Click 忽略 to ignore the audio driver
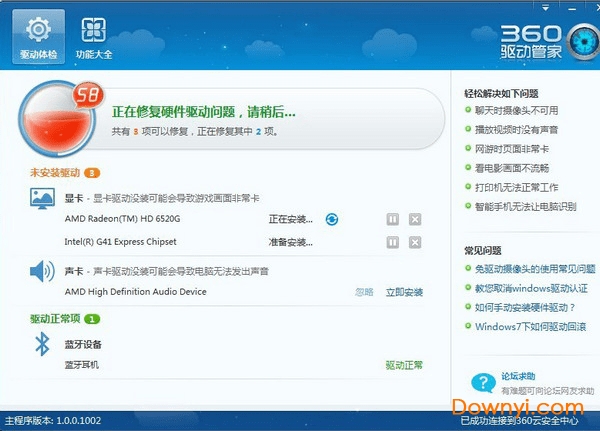600x431 pixels. (364, 292)
